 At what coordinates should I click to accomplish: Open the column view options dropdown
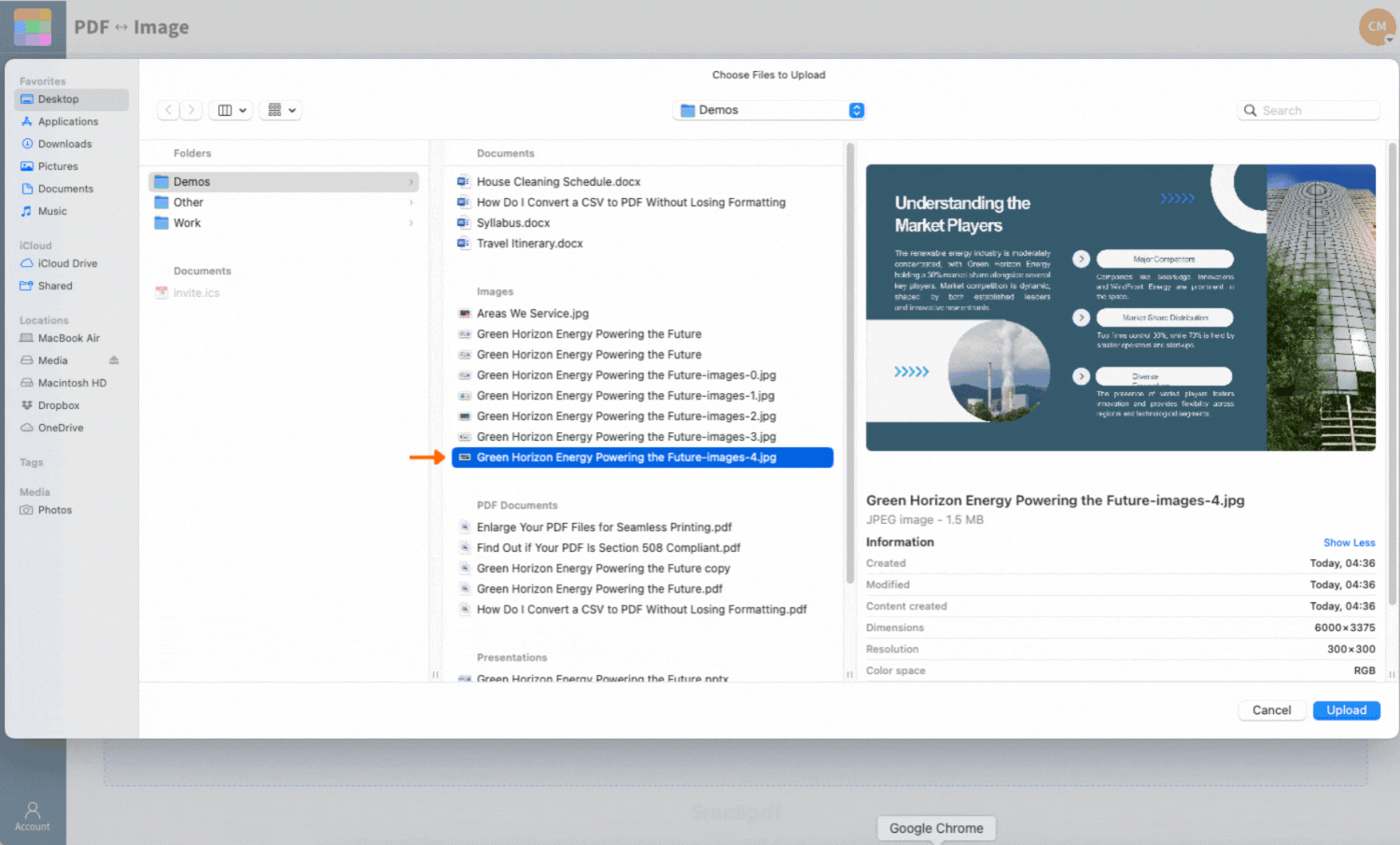pos(231,110)
